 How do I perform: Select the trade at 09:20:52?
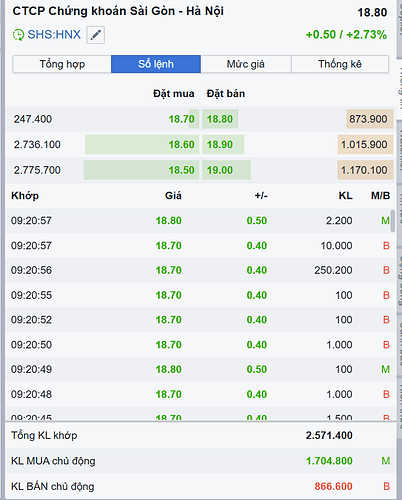pos(200,320)
